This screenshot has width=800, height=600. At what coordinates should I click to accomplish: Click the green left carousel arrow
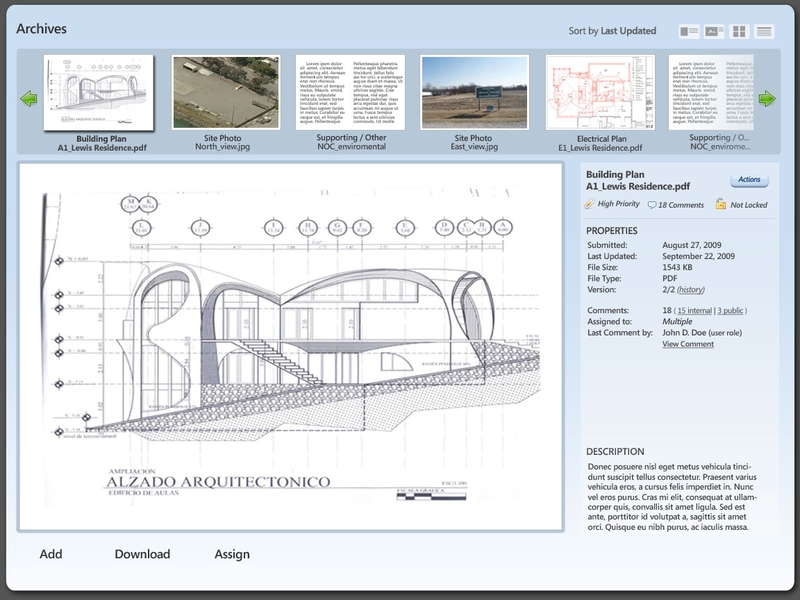pos(29,98)
